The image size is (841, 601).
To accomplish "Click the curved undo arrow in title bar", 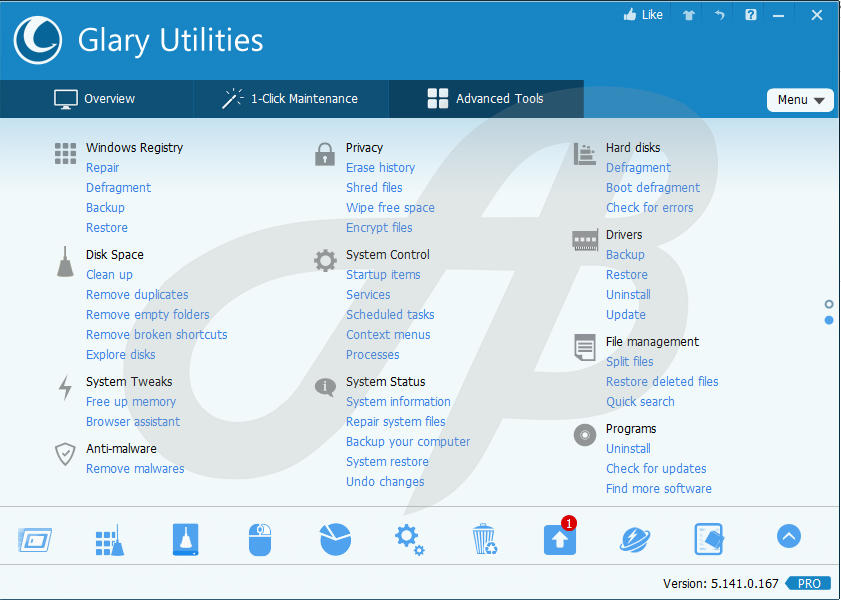I will click(719, 15).
